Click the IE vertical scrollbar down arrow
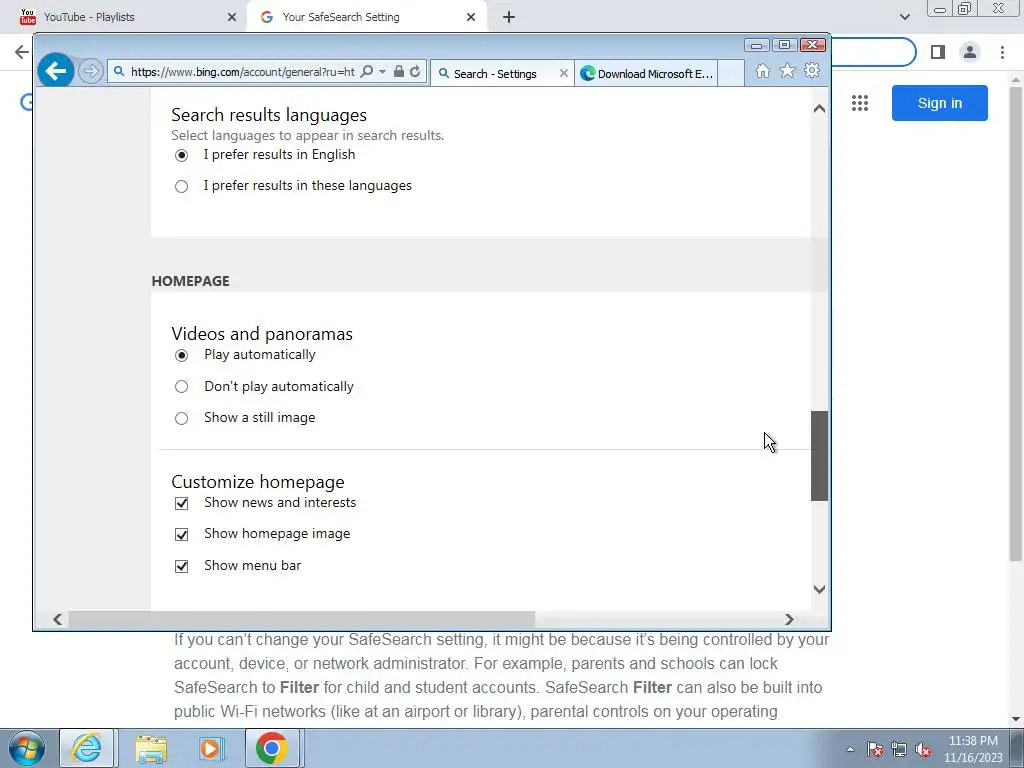The width and height of the screenshot is (1024, 768). pyautogui.click(x=820, y=589)
